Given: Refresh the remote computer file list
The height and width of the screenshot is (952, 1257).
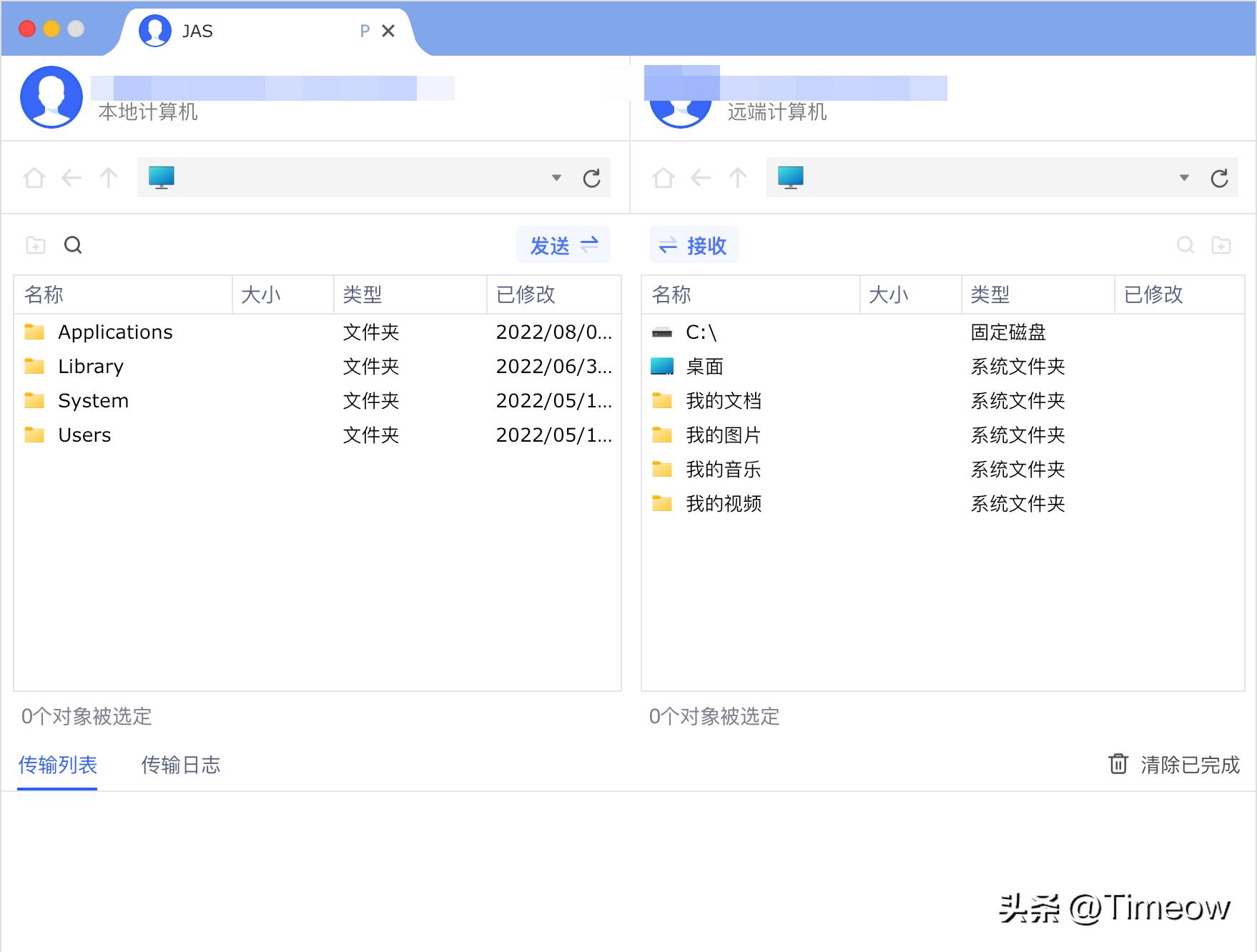Looking at the screenshot, I should point(1220,178).
